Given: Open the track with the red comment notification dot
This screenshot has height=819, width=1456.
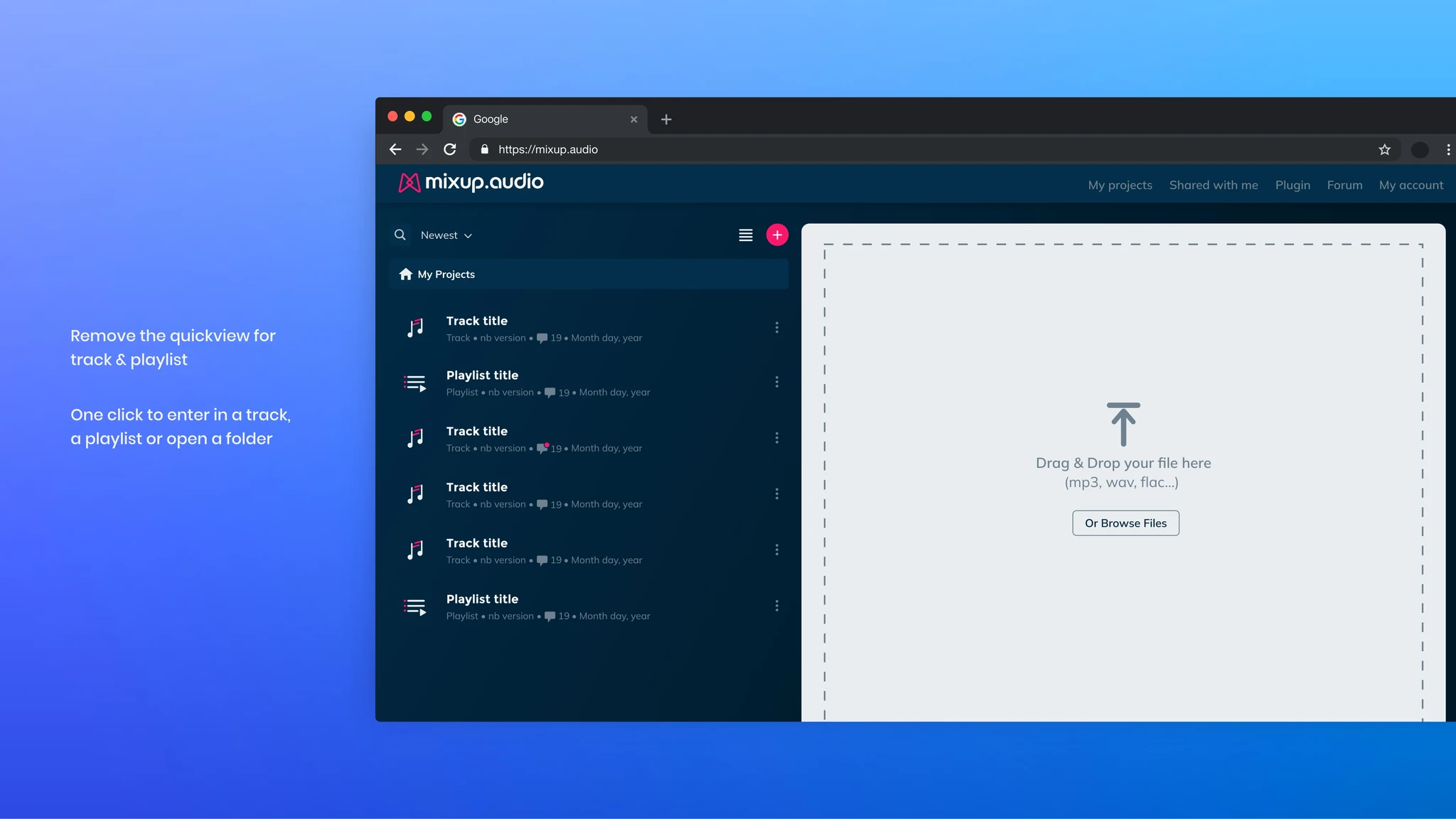Looking at the screenshot, I should click(x=589, y=439).
